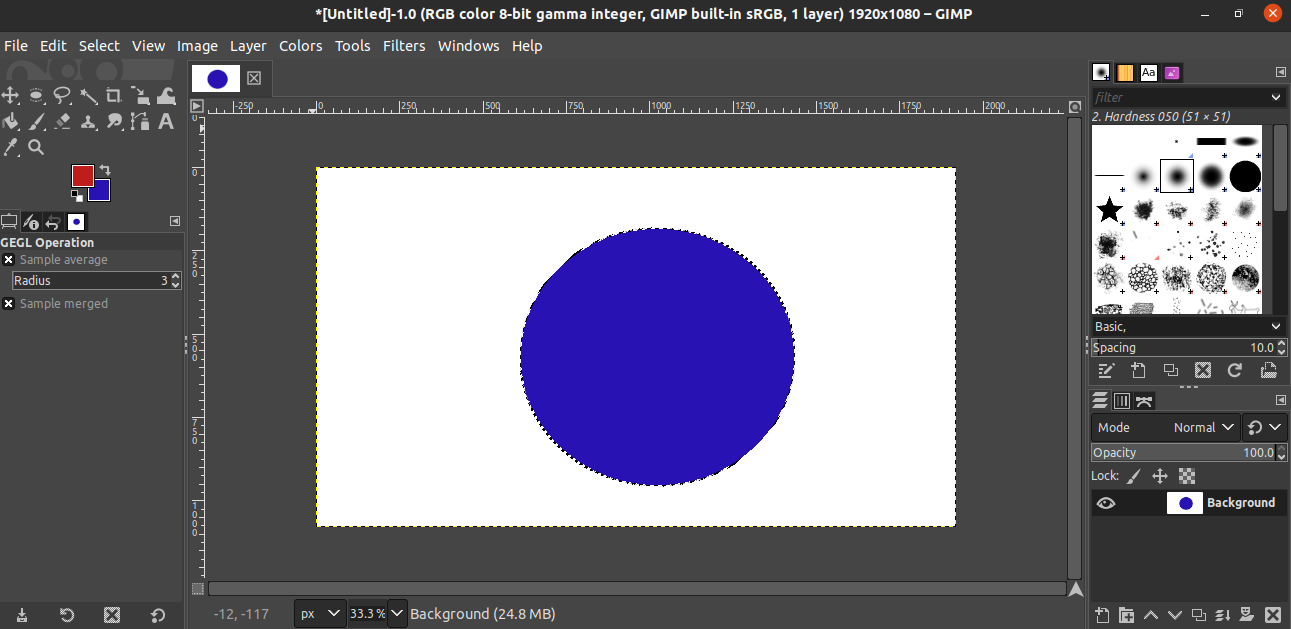Switch to the Fonts tab
This screenshot has width=1291, height=629.
coord(1149,72)
